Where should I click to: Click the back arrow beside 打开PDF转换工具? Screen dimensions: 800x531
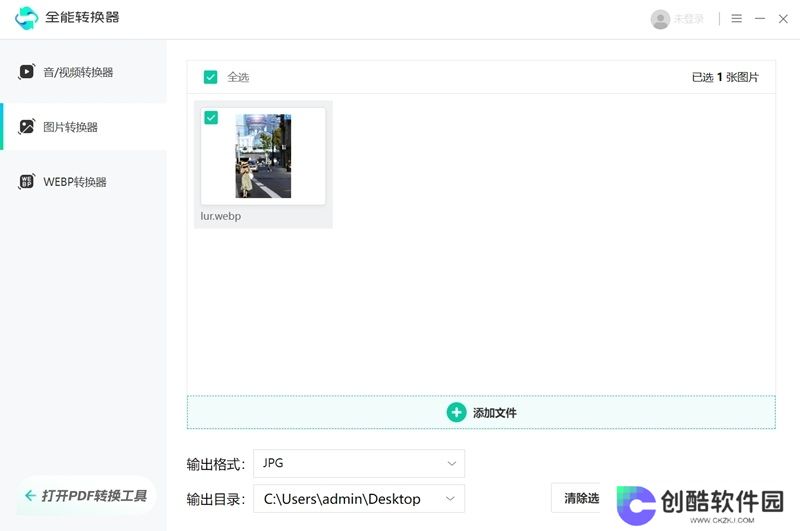pos(30,495)
